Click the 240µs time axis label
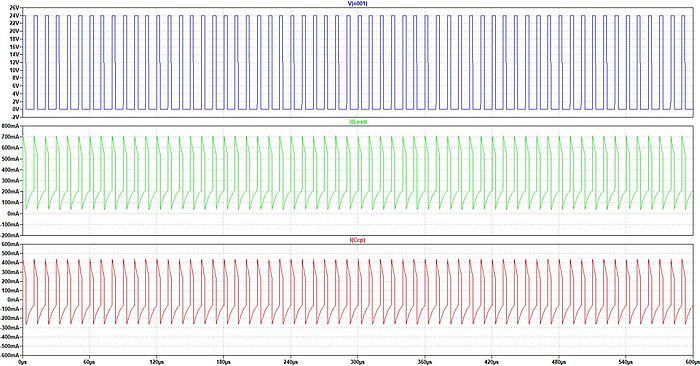The width and height of the screenshot is (700, 366). tap(291, 362)
